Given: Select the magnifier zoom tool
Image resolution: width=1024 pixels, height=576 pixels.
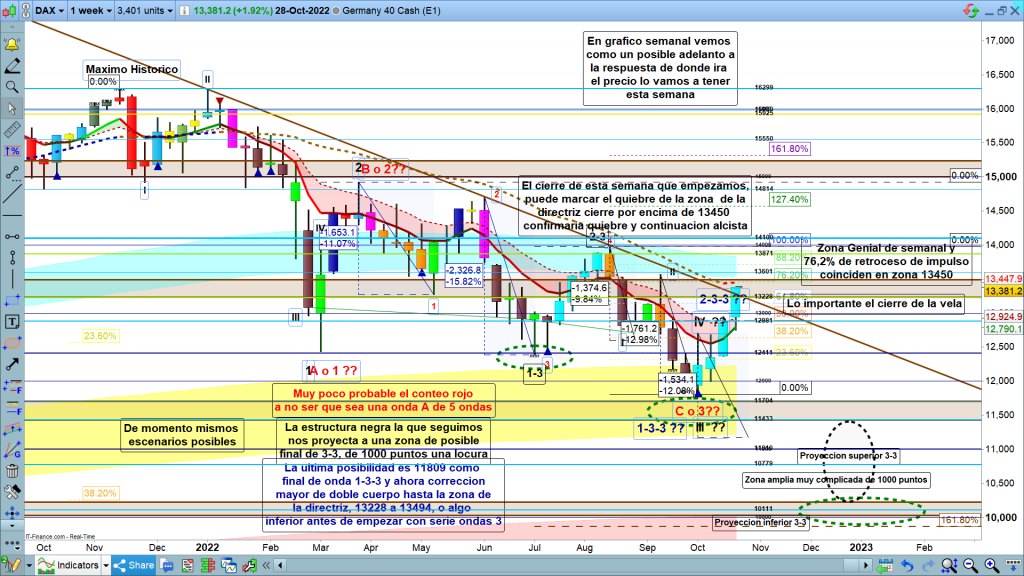Looking at the screenshot, I should 12,88.
